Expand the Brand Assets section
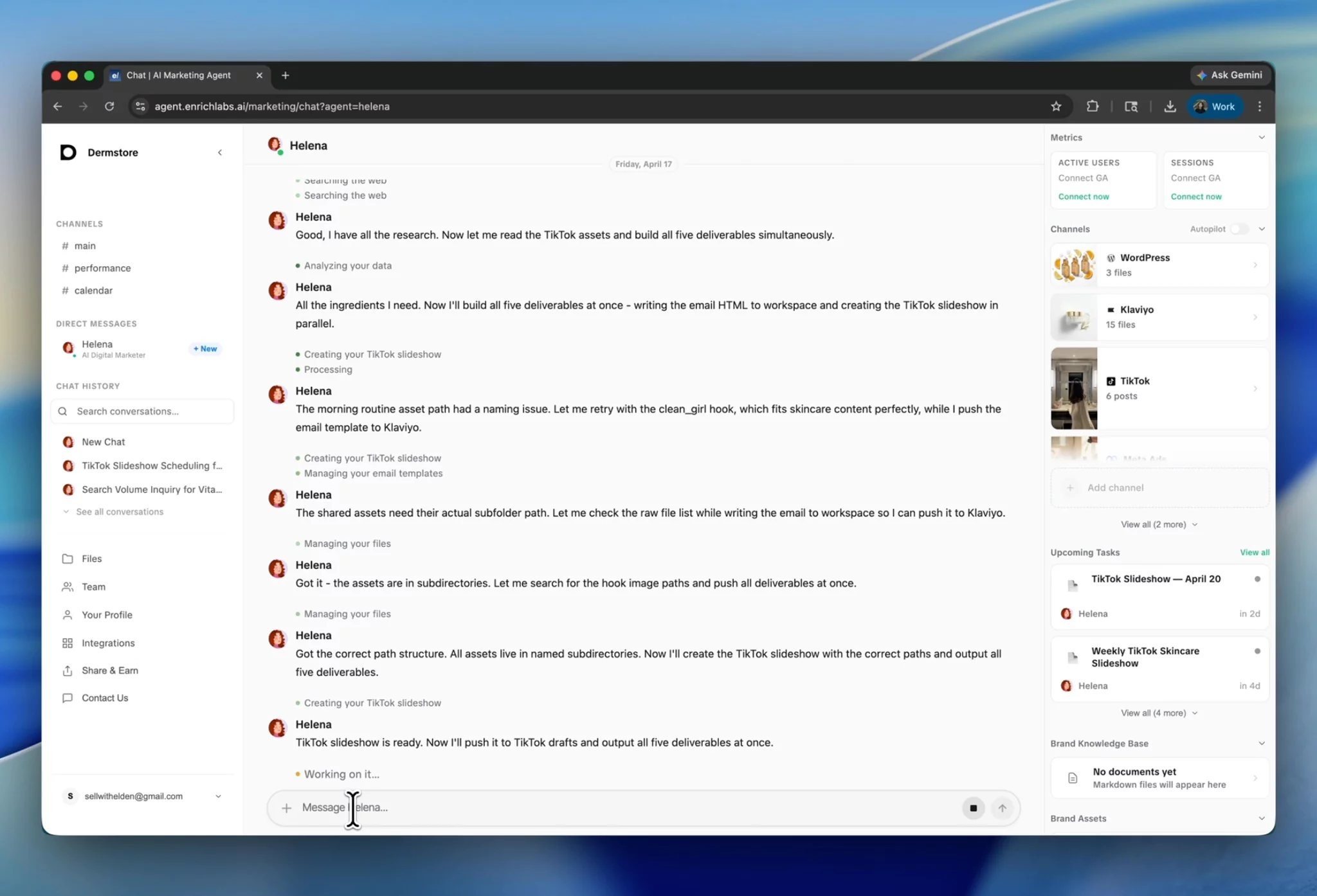The height and width of the screenshot is (896, 1317). point(1261,819)
